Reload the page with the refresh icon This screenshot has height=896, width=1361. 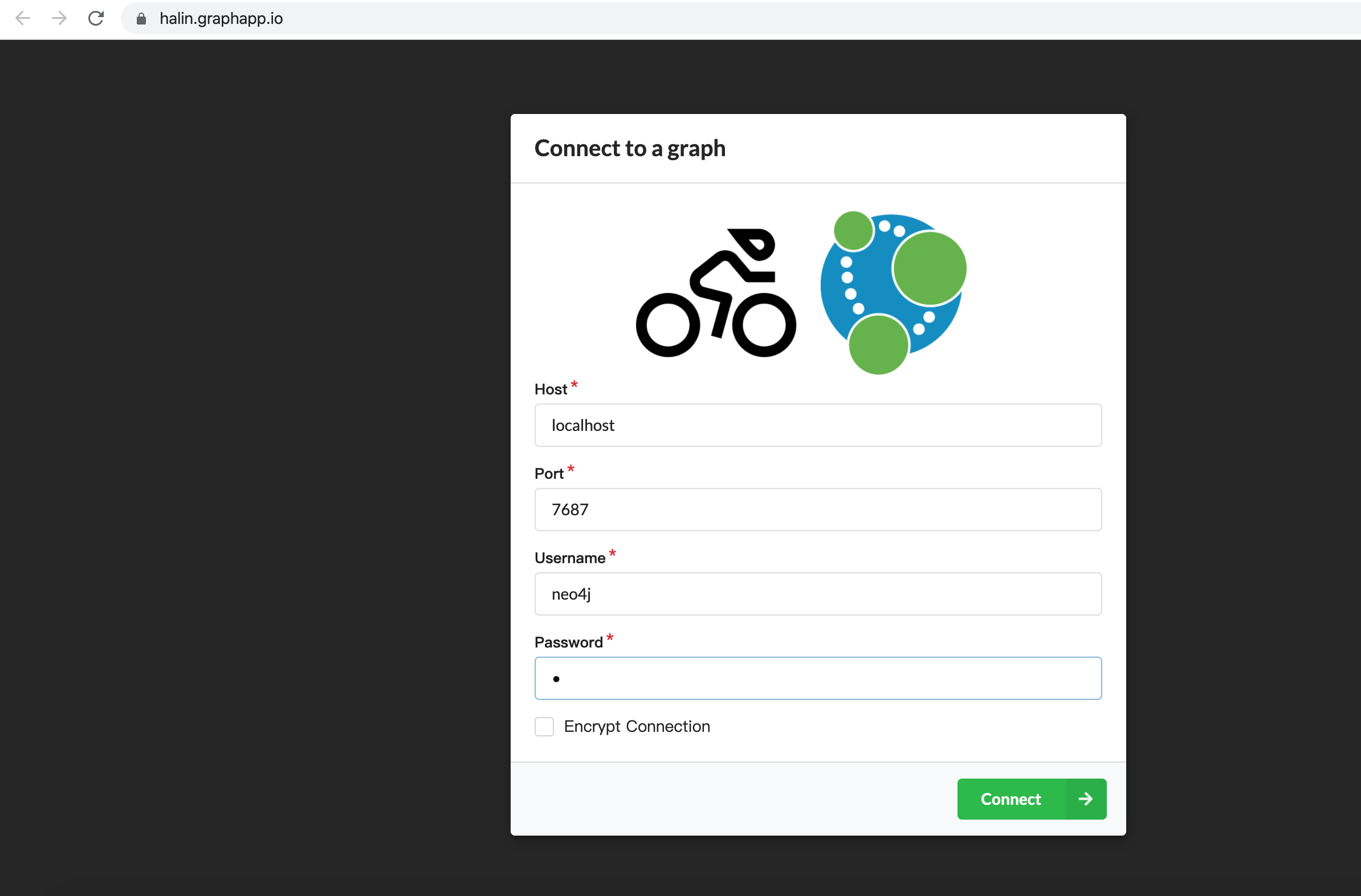point(96,18)
